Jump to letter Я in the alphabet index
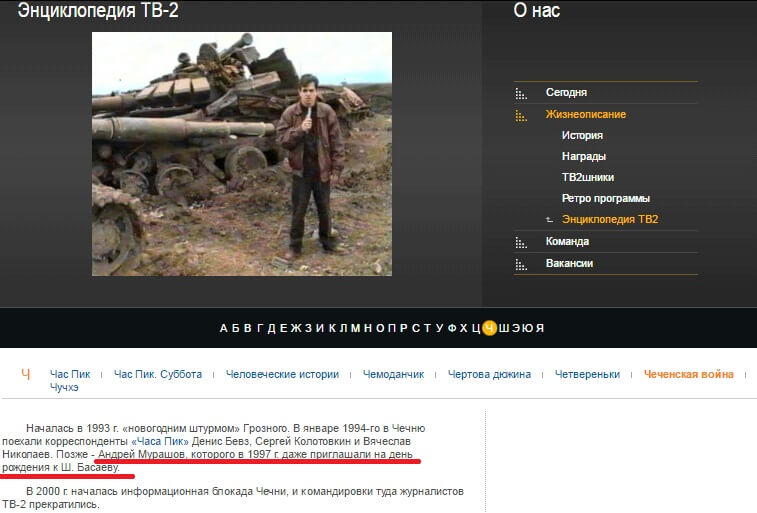This screenshot has width=757, height=513. (540, 328)
